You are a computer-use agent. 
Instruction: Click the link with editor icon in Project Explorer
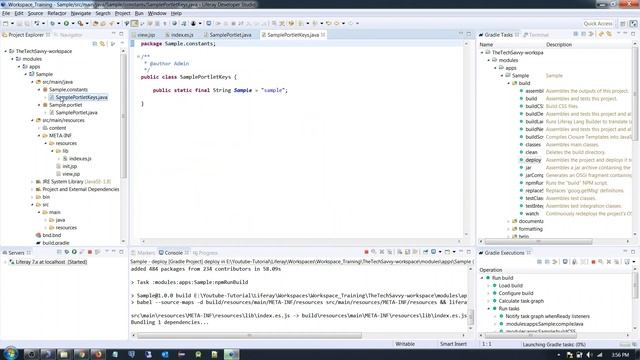[102, 44]
